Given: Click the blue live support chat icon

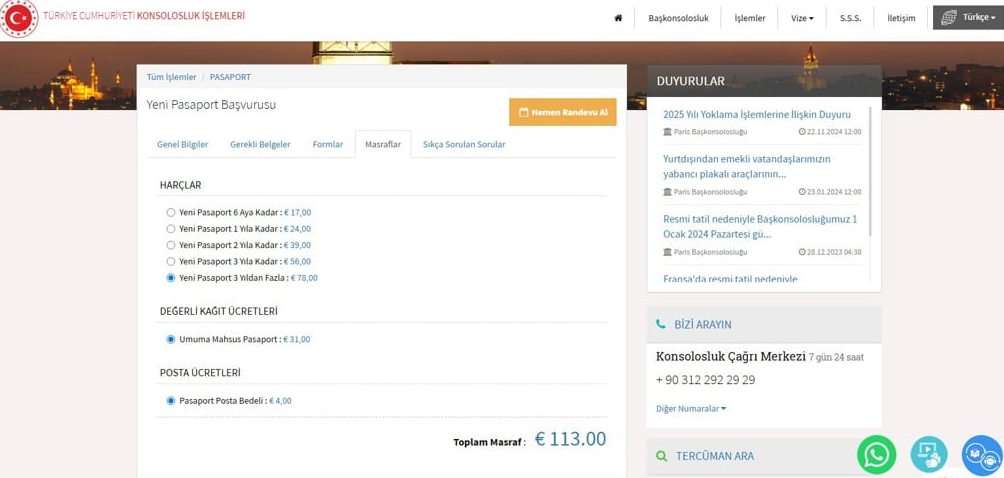Looking at the screenshot, I should pyautogui.click(x=981, y=455).
